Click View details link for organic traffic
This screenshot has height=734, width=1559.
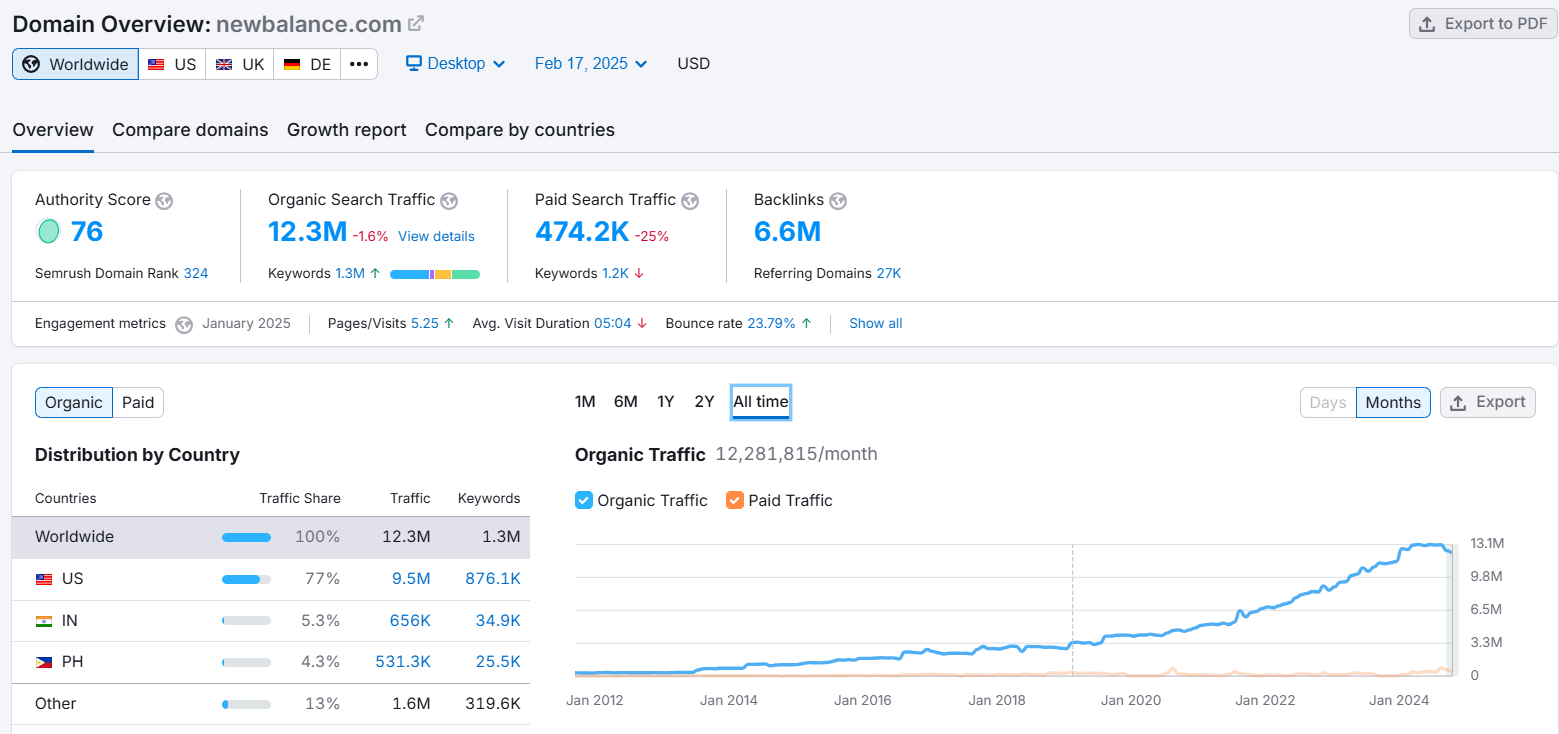tap(436, 237)
